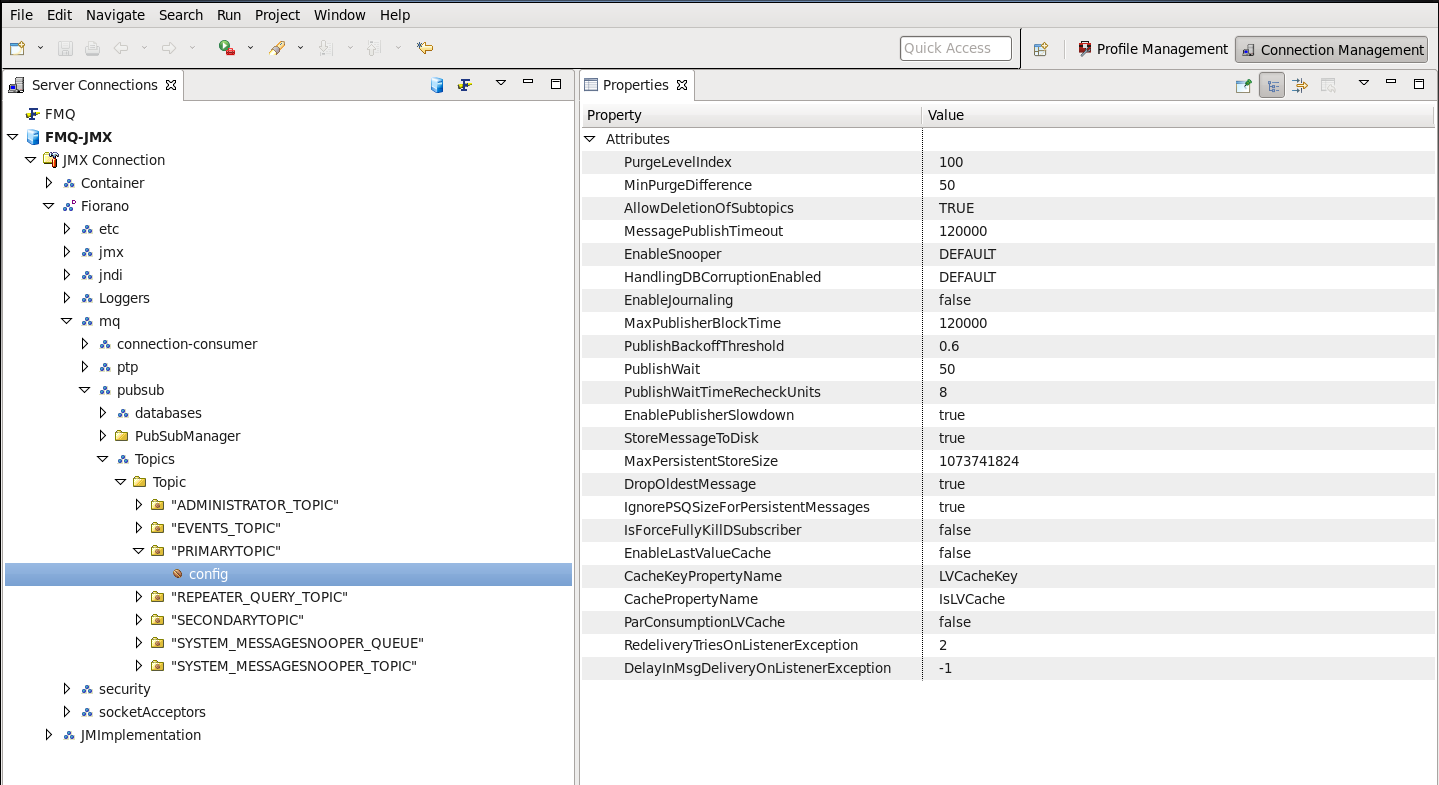1439x785 pixels.
Task: Click the "SYSTEM_MESSAGESNOOPER_QUEUE" folder icon
Action: pos(159,643)
